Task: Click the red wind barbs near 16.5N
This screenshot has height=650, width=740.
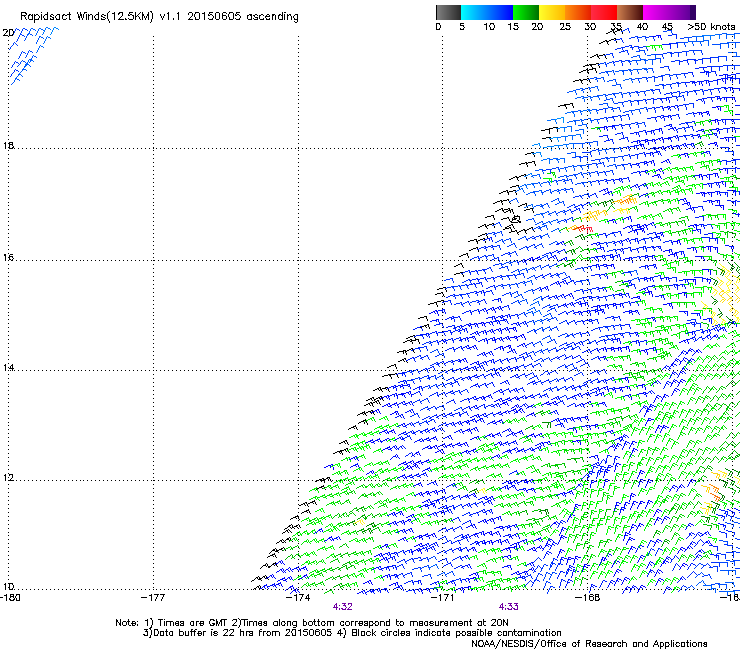Action: (x=584, y=229)
